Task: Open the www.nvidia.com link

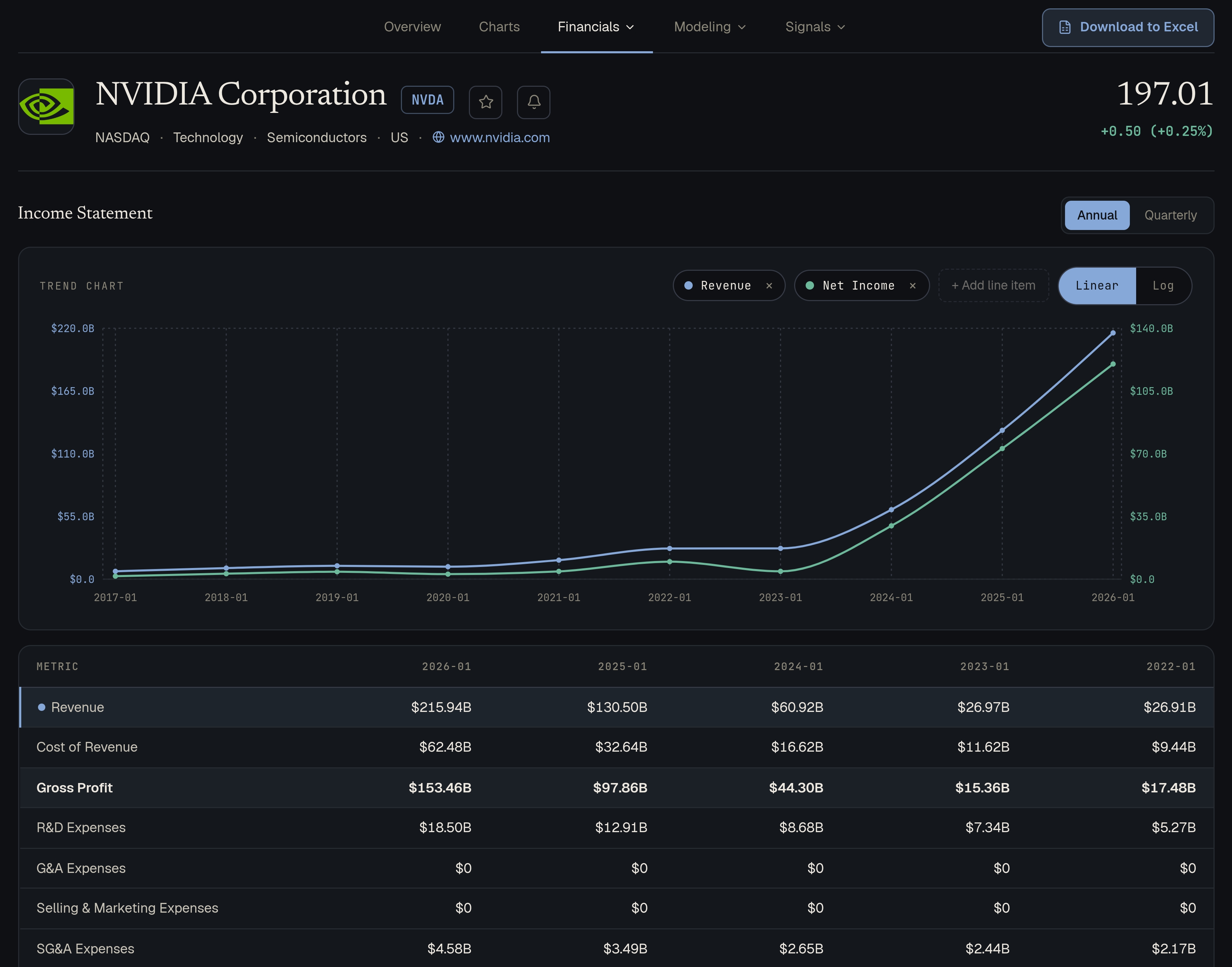Action: pos(500,138)
